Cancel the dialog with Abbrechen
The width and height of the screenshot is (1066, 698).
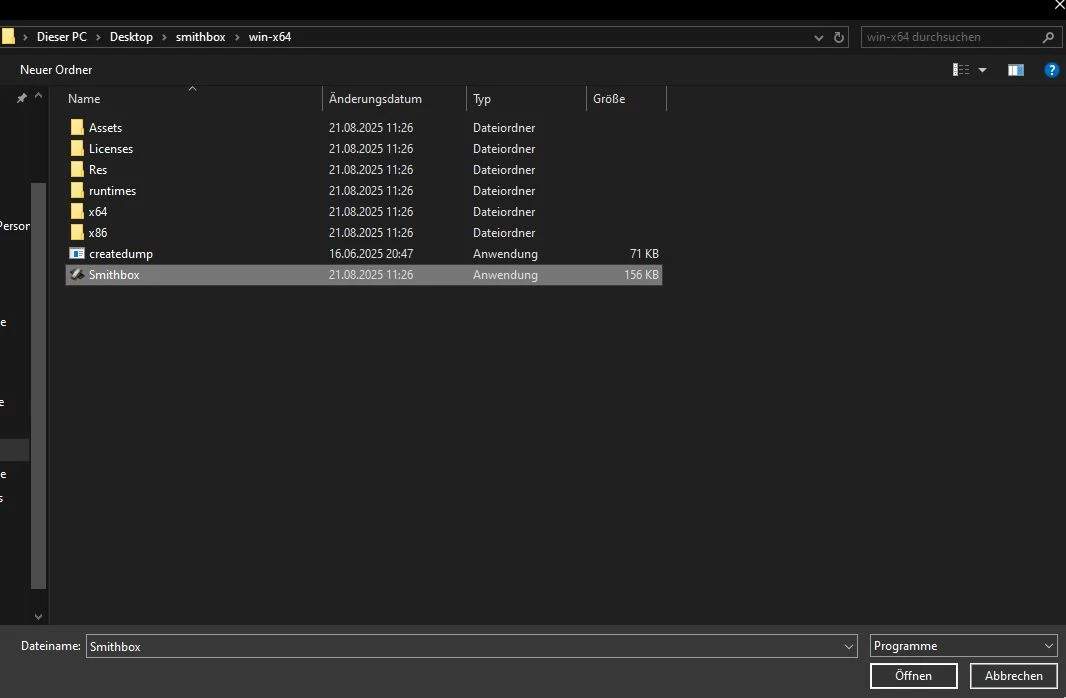(x=1012, y=675)
